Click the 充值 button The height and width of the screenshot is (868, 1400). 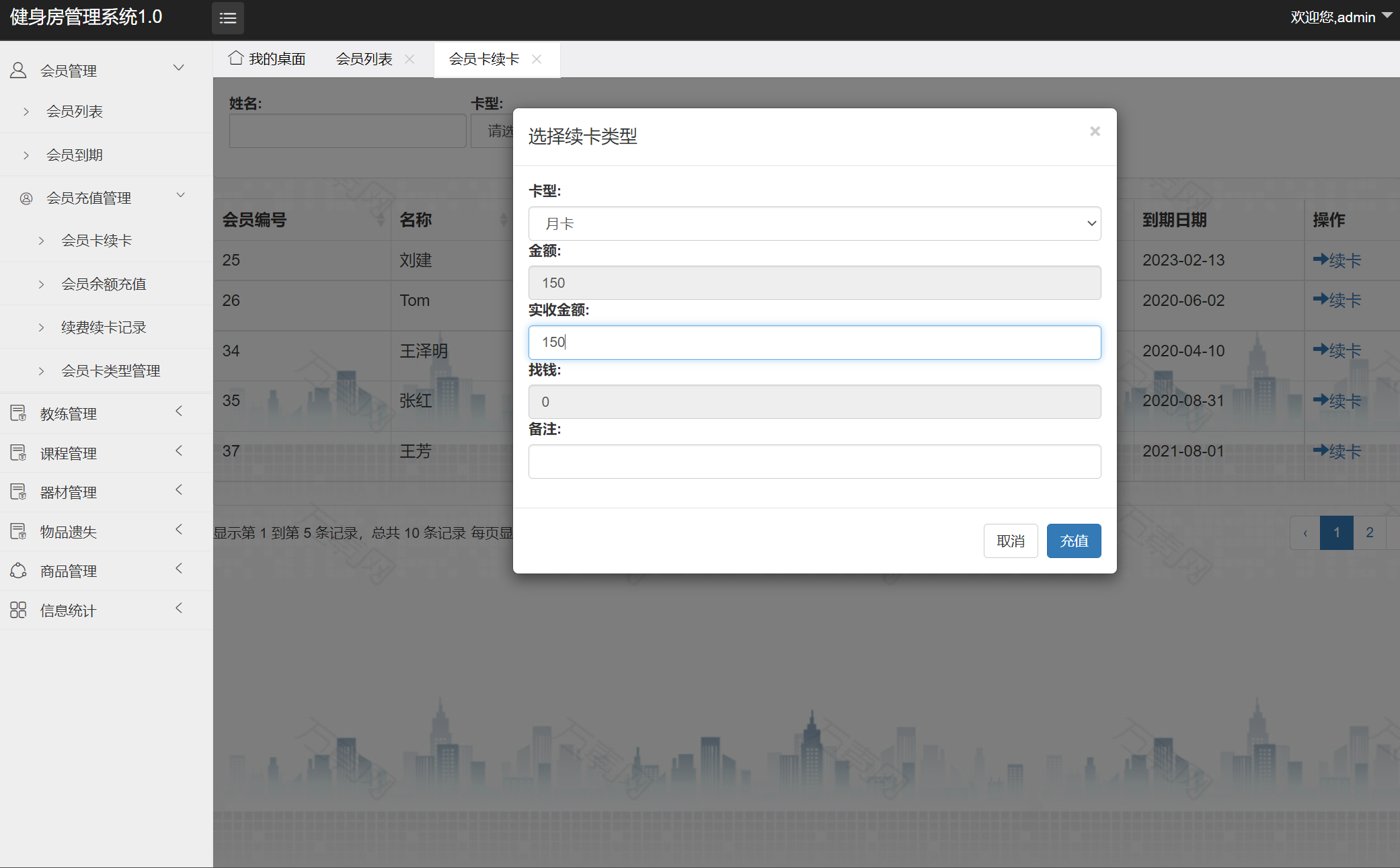coord(1073,541)
